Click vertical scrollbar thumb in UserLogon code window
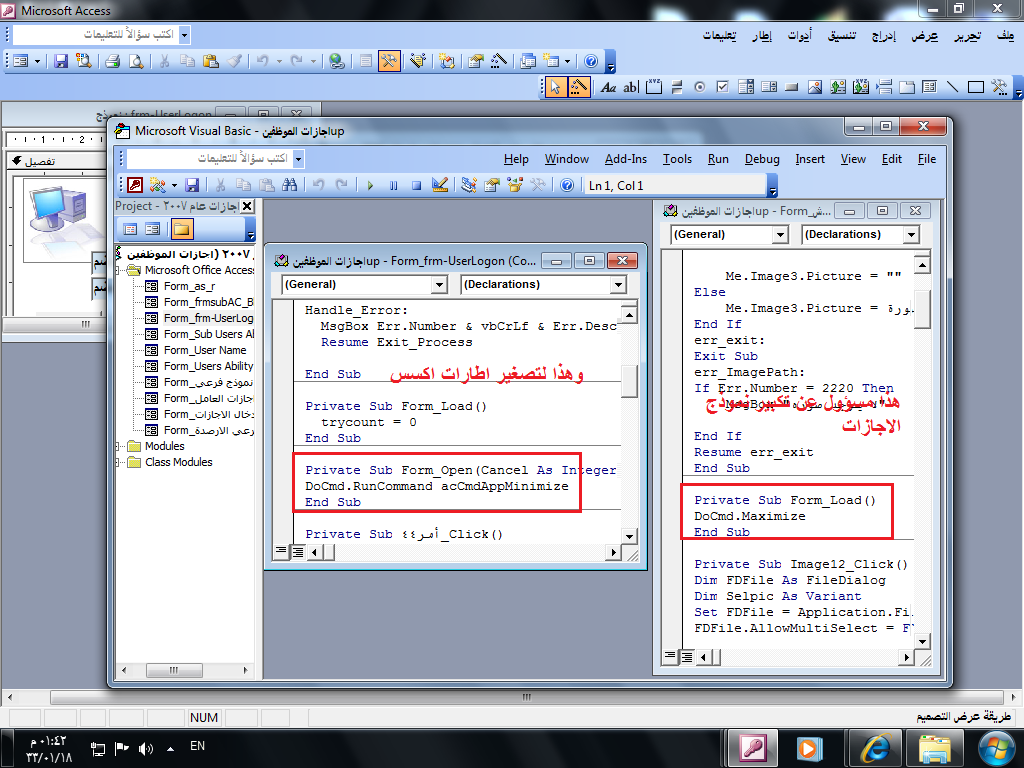This screenshot has width=1024, height=768. tap(629, 381)
